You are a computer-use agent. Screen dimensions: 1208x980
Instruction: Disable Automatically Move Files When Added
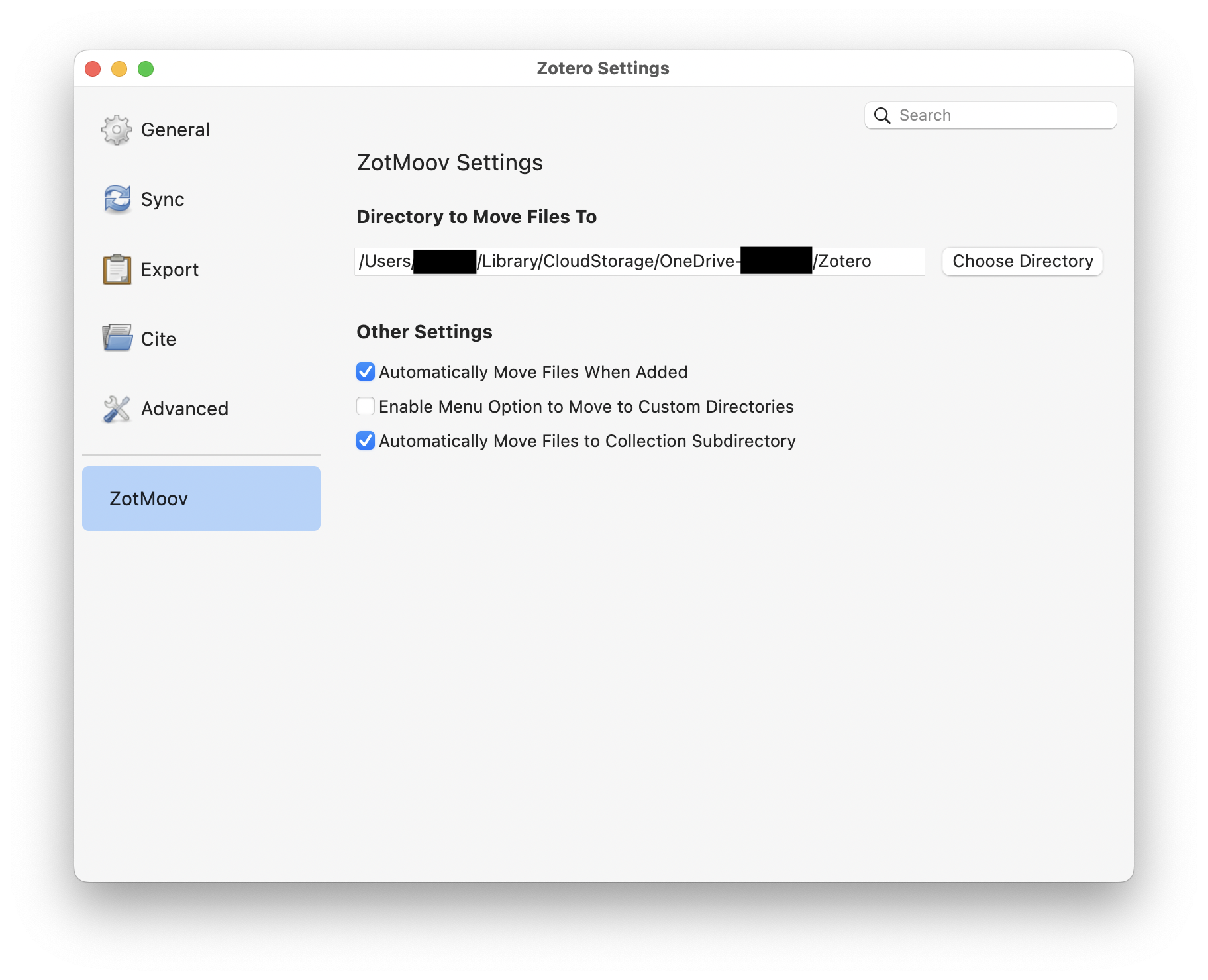click(x=366, y=372)
